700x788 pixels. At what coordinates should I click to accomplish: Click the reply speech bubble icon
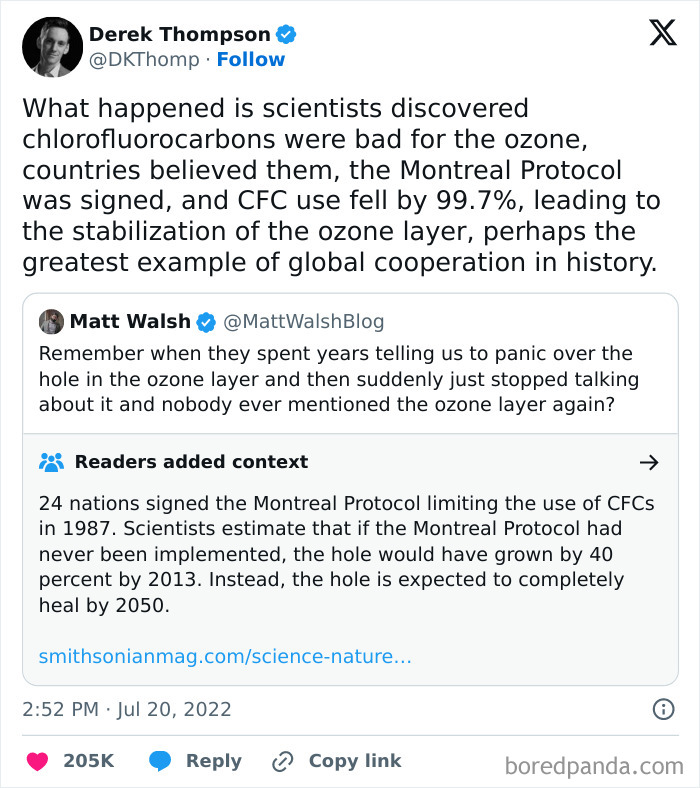160,761
